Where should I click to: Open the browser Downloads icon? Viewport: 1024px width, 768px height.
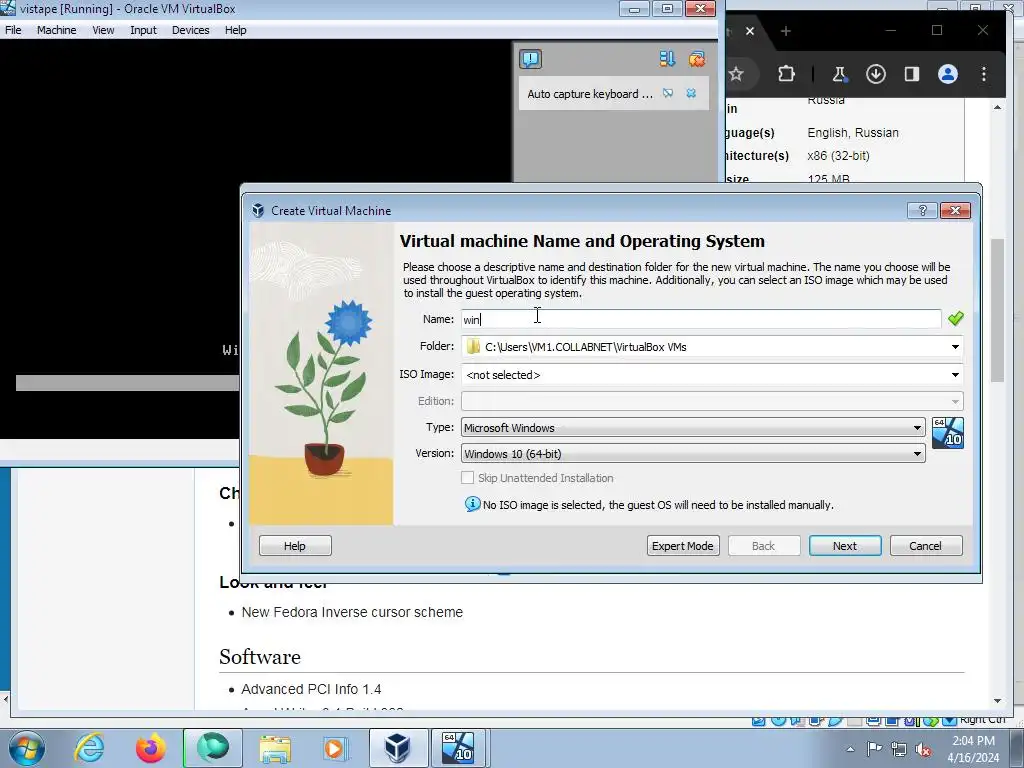876,74
